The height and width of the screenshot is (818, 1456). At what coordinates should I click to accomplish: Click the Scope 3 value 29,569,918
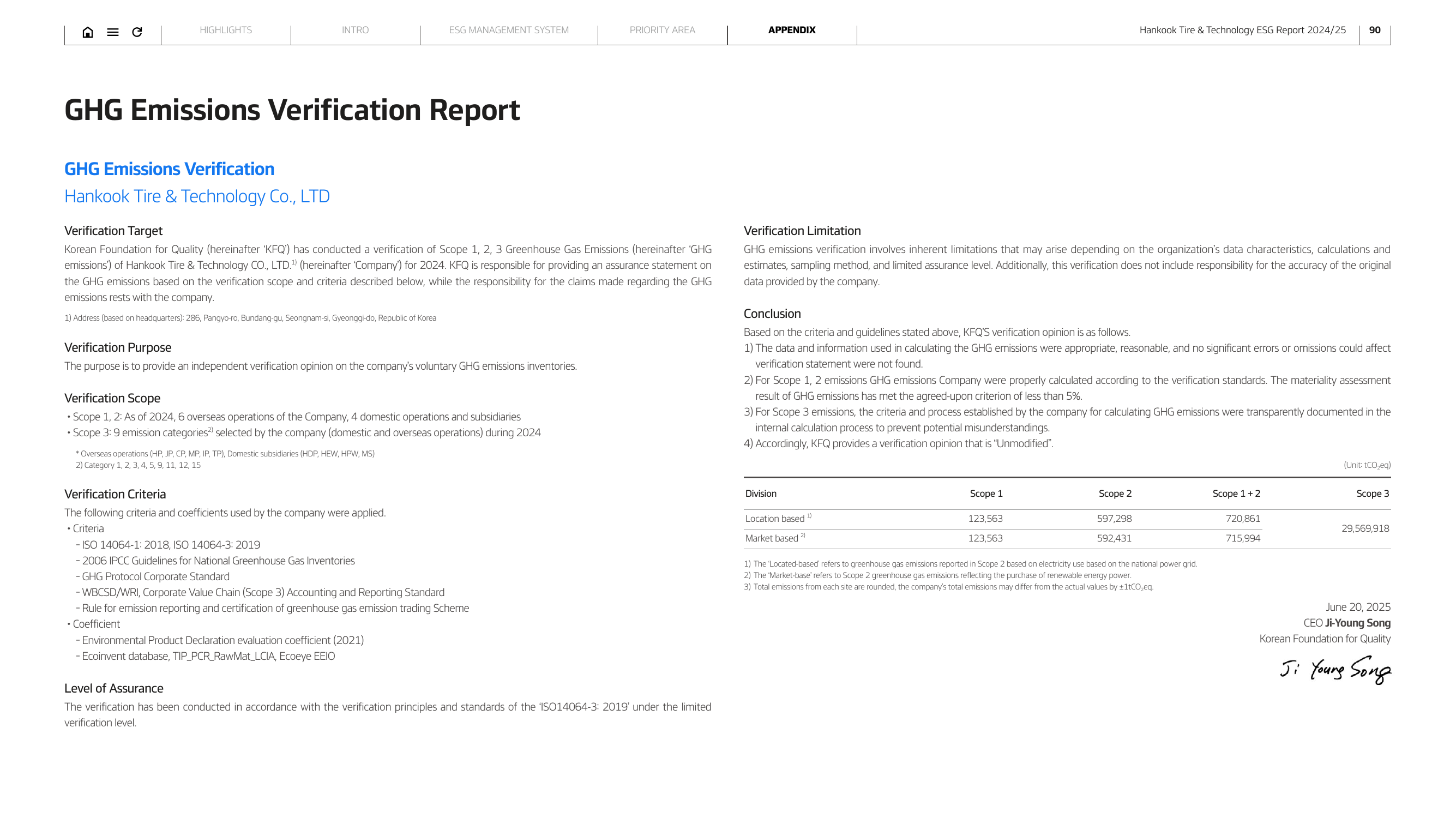point(1365,528)
